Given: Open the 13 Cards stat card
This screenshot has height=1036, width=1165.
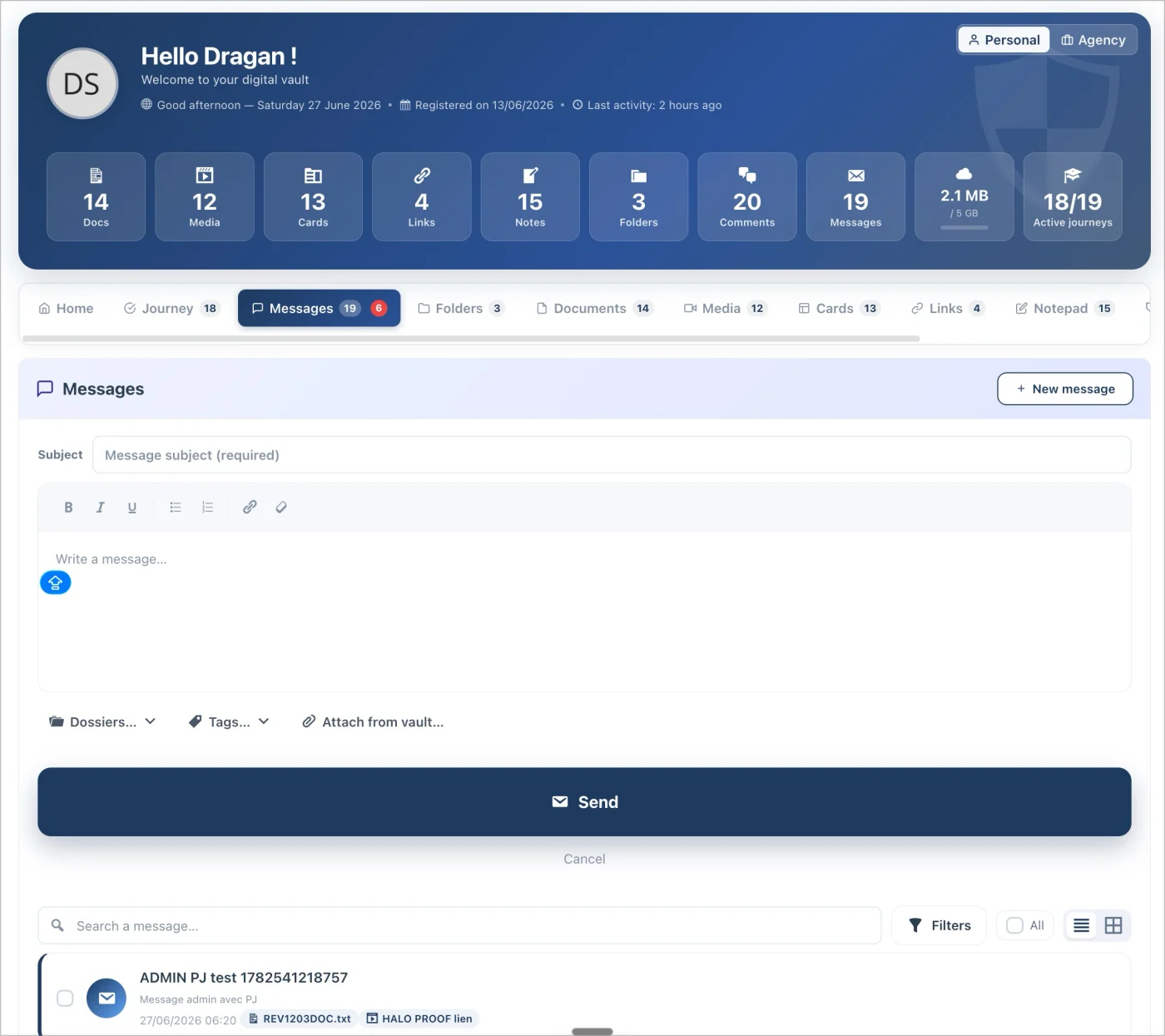Looking at the screenshot, I should (313, 197).
